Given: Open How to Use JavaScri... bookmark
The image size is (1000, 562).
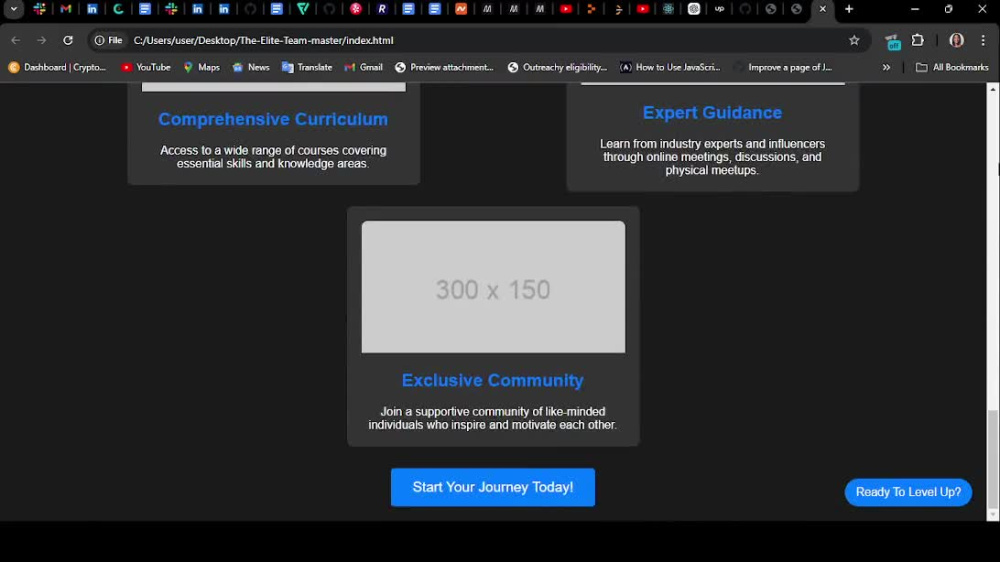Looking at the screenshot, I should point(670,67).
